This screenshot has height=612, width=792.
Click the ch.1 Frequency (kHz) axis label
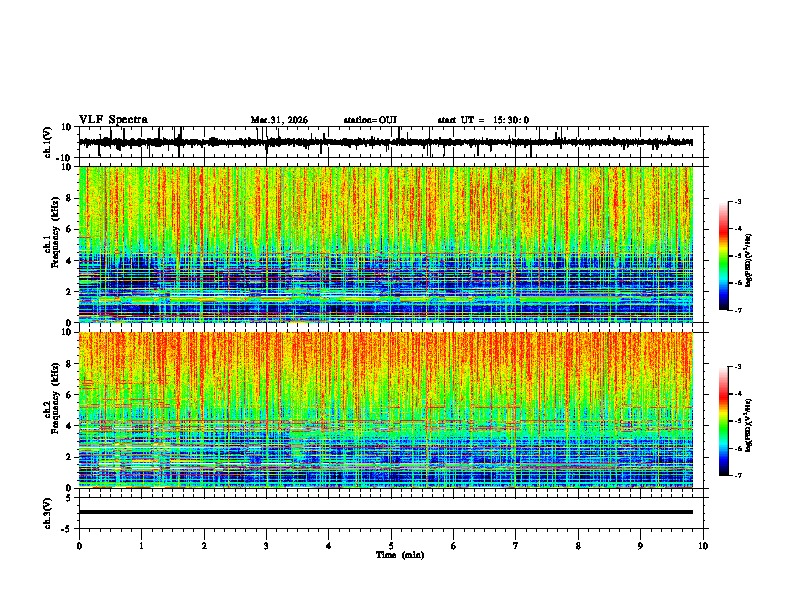tap(53, 232)
